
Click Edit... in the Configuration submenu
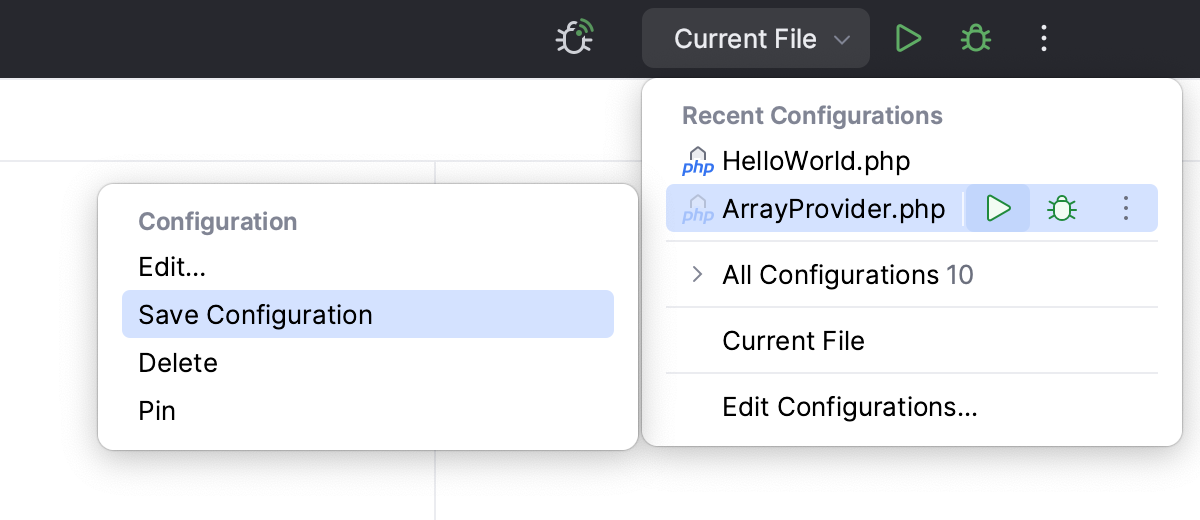click(368, 267)
